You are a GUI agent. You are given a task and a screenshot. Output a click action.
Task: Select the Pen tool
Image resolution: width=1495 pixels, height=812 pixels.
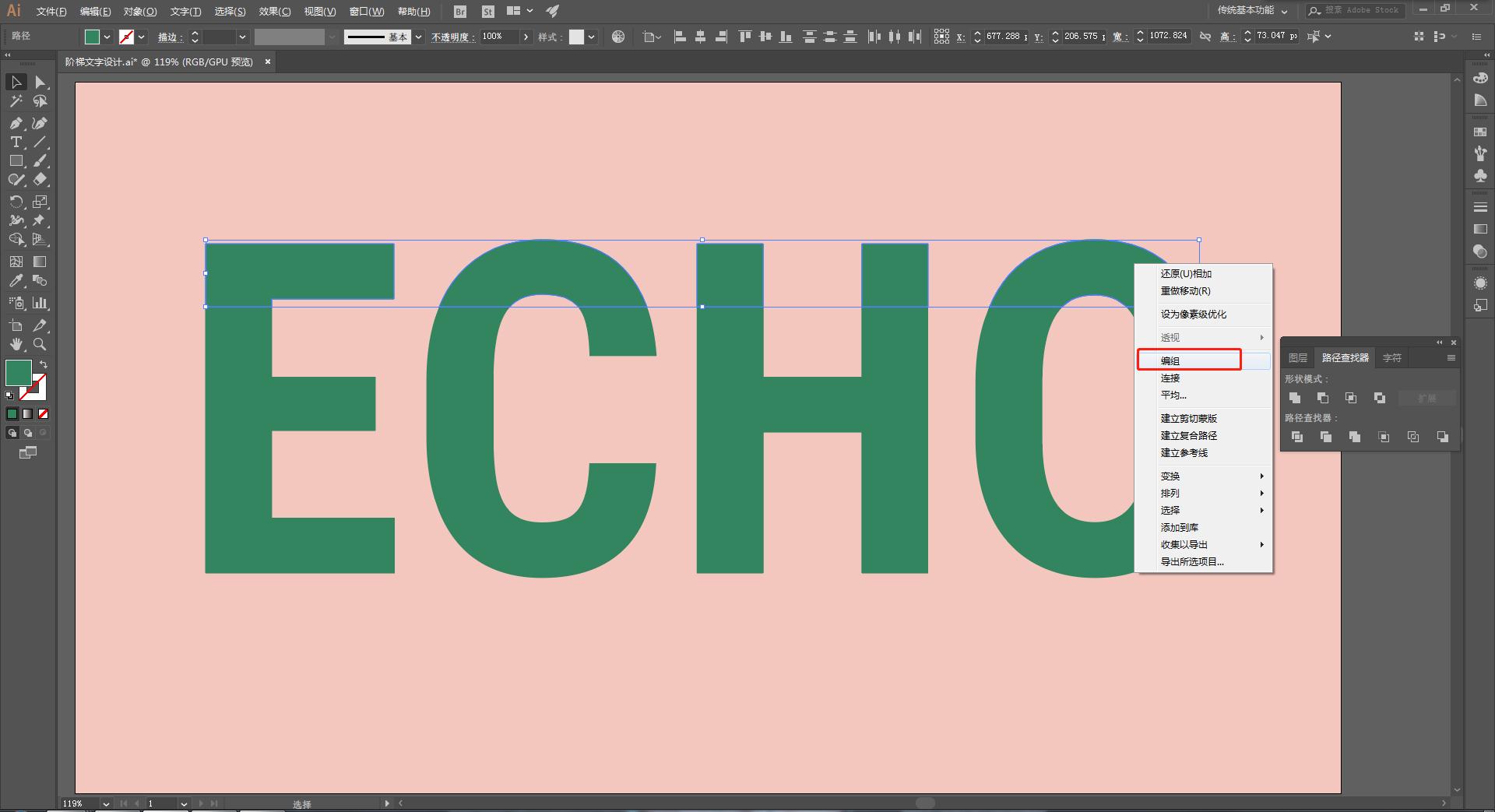click(16, 123)
